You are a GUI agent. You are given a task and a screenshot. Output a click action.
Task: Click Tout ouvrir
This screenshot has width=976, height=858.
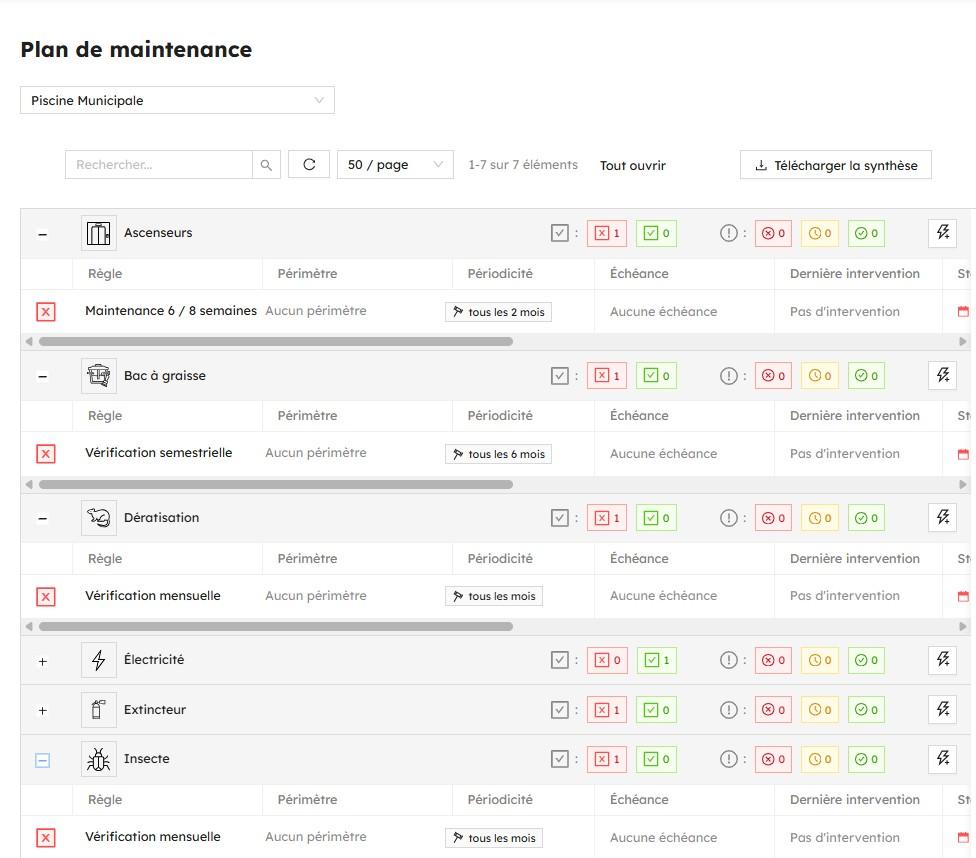[x=632, y=165]
